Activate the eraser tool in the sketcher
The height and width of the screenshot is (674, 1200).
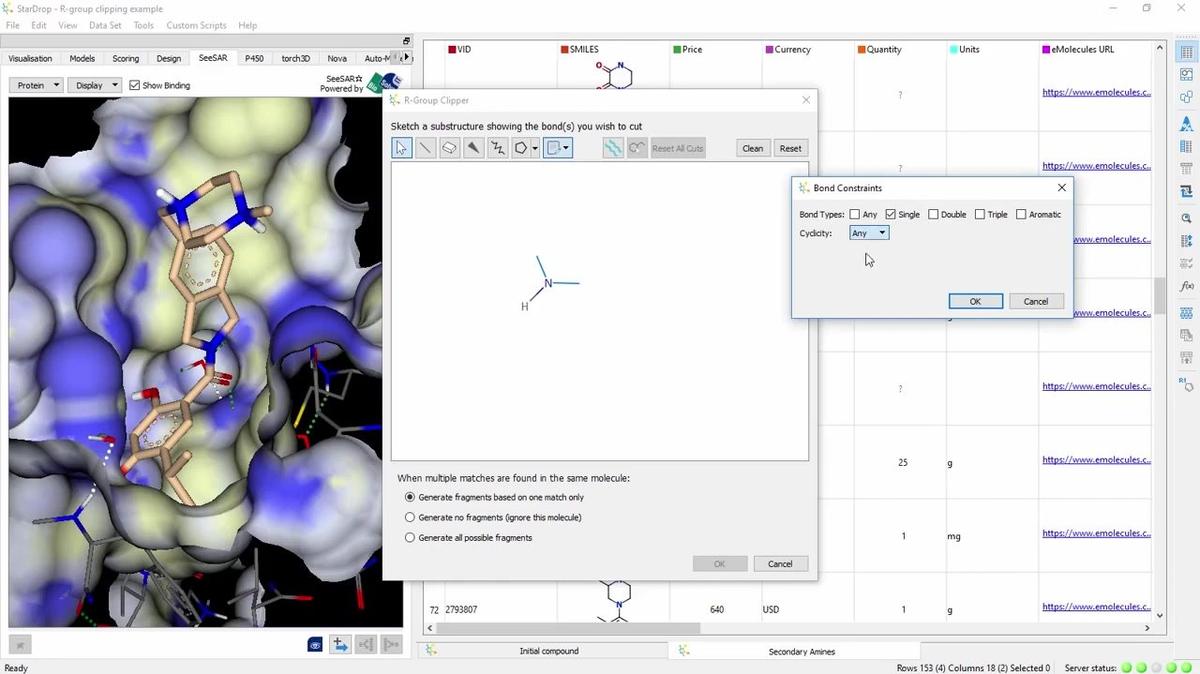449,147
